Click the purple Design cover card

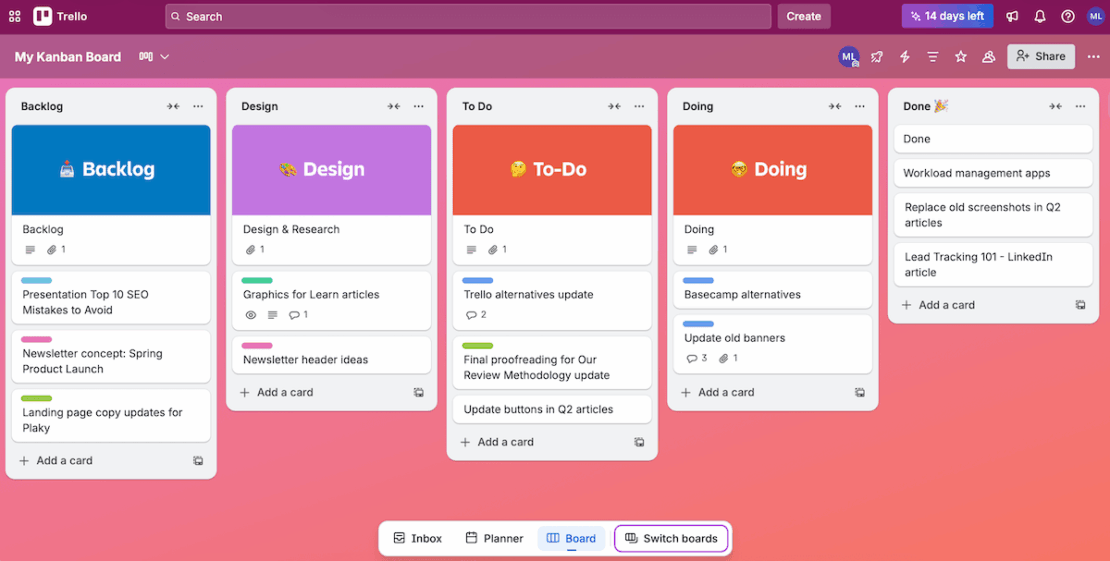(331, 170)
